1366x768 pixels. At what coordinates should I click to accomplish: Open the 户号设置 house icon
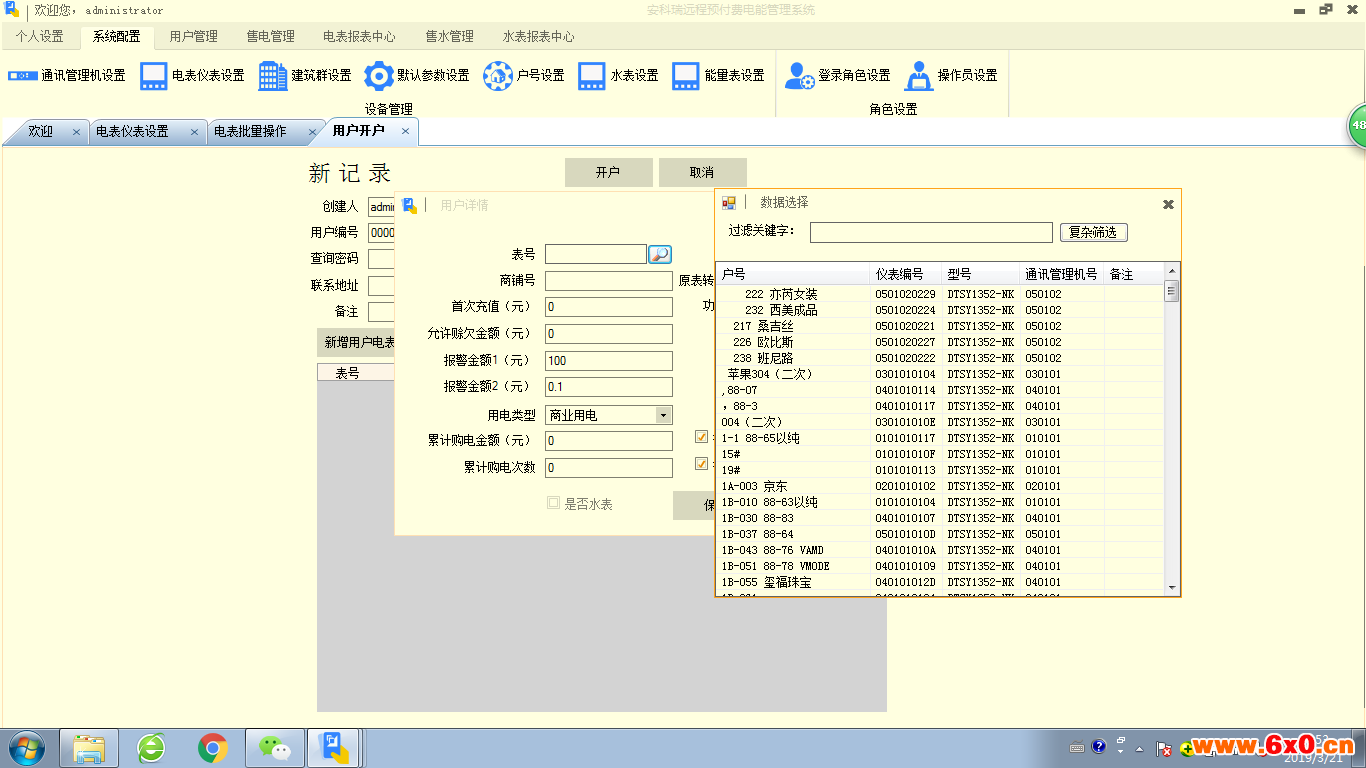click(498, 76)
